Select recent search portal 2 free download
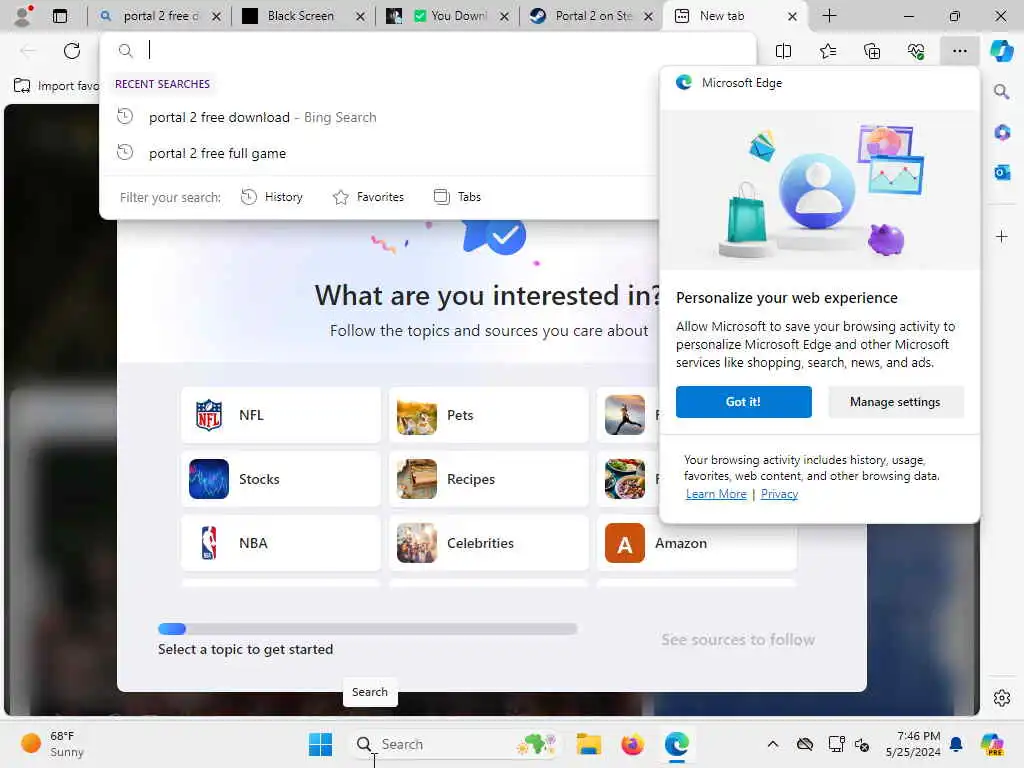Image resolution: width=1024 pixels, height=768 pixels. pos(379,118)
